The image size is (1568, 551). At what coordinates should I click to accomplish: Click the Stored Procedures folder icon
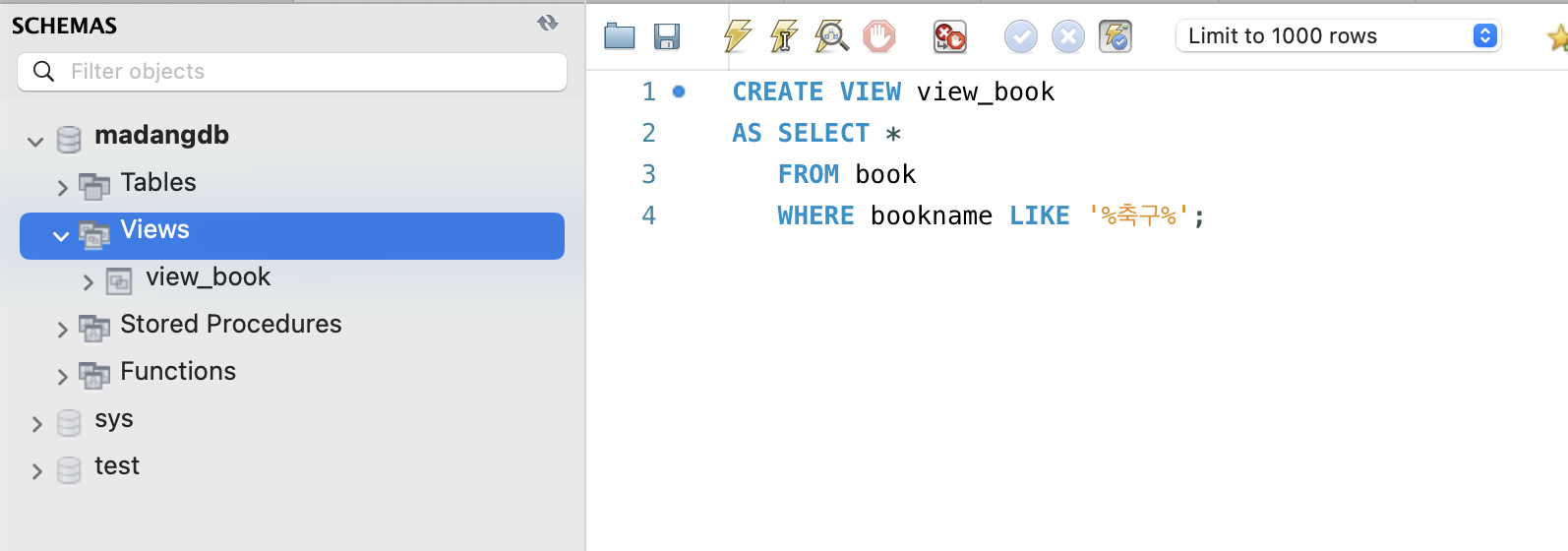coord(94,328)
